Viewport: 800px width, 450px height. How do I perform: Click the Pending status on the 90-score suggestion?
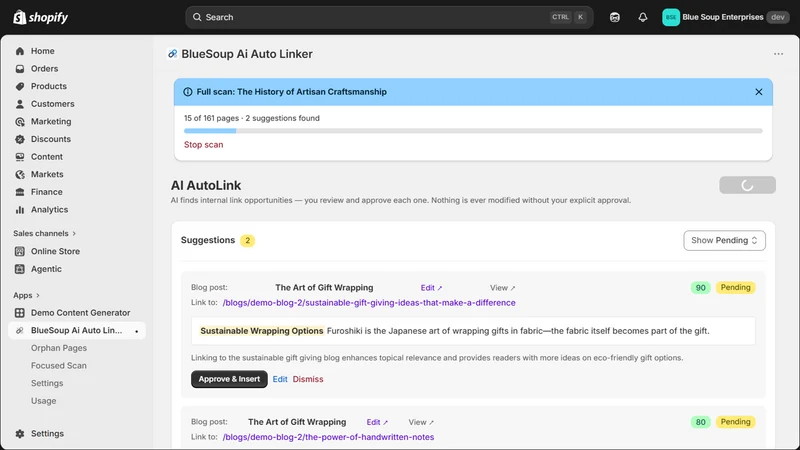pyautogui.click(x=735, y=288)
